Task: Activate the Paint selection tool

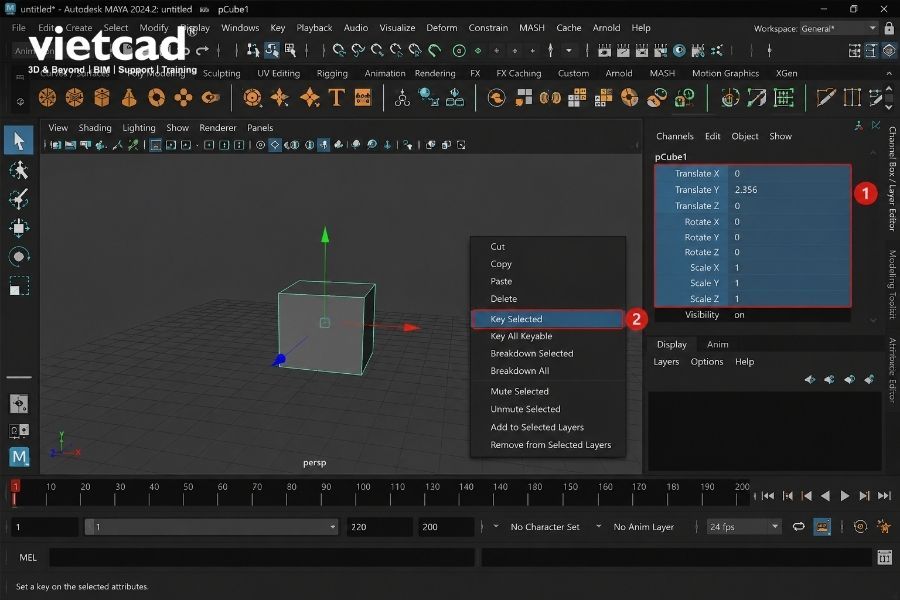Action: click(x=19, y=199)
